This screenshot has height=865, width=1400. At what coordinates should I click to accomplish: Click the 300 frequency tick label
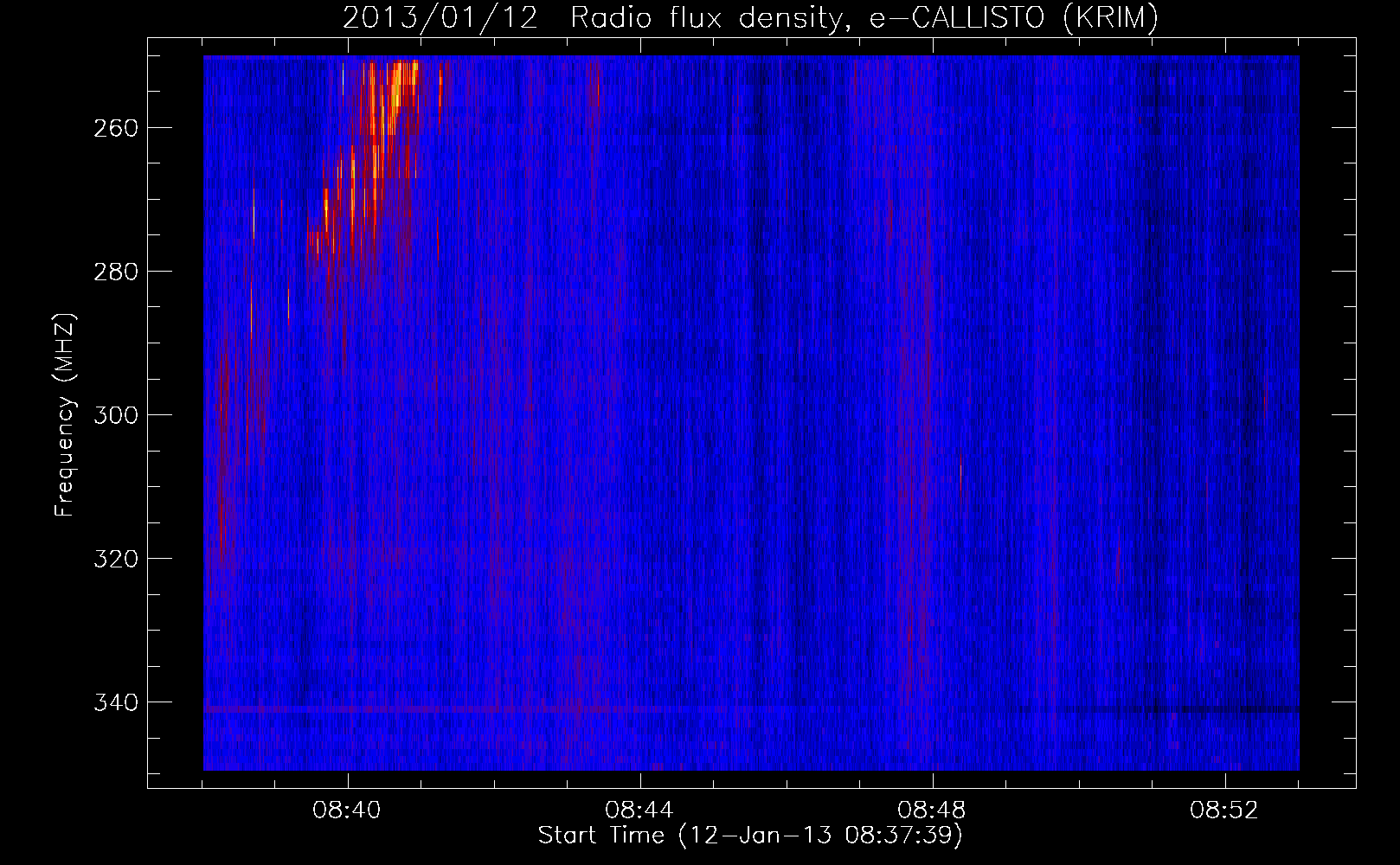[x=116, y=415]
